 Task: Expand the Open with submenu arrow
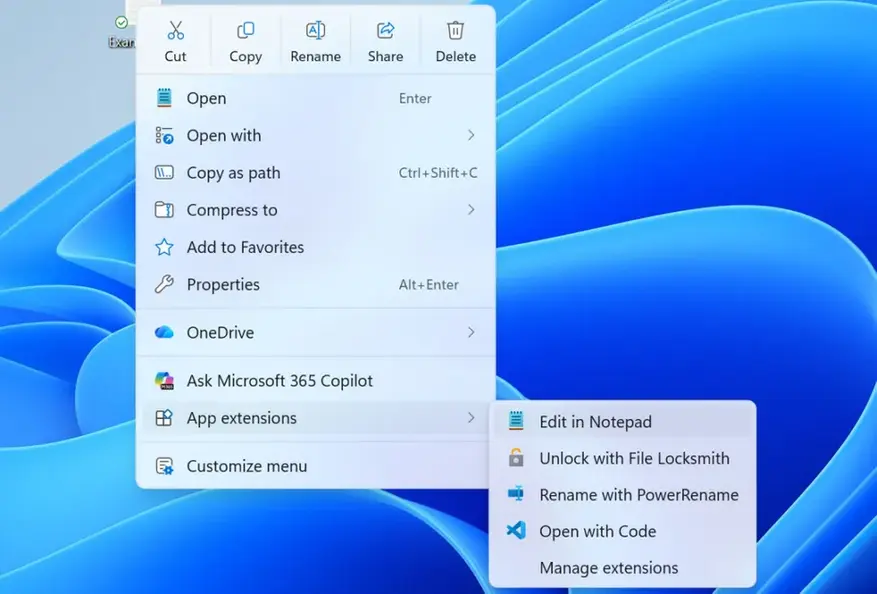pos(471,135)
